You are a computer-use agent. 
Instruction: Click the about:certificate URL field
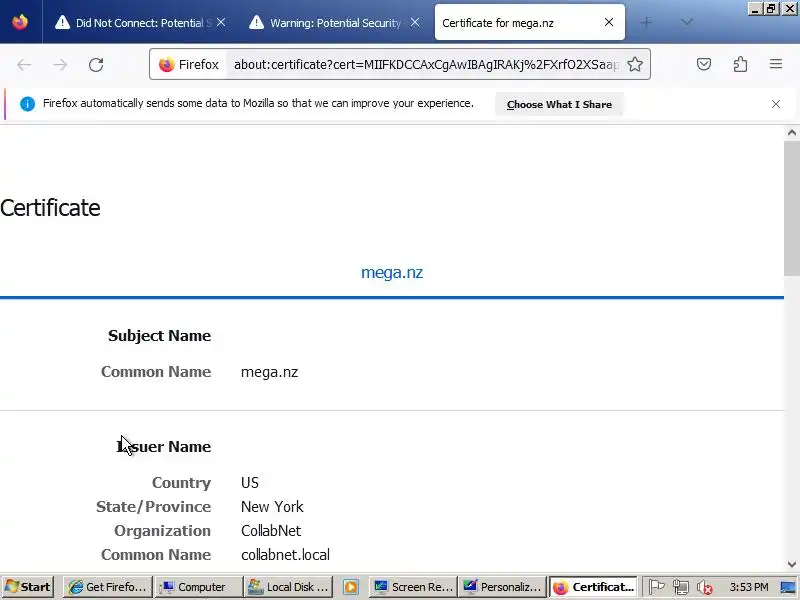click(x=426, y=65)
